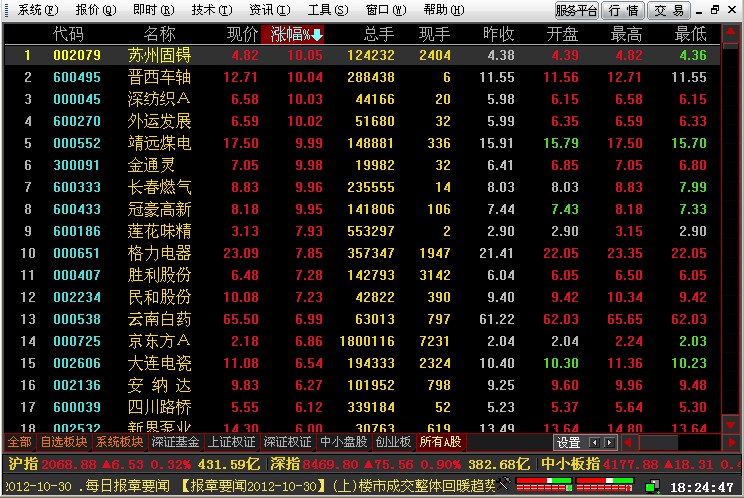This screenshot has width=744, height=498.
Task: Click the 设置 button at the bottom
Action: (x=569, y=442)
